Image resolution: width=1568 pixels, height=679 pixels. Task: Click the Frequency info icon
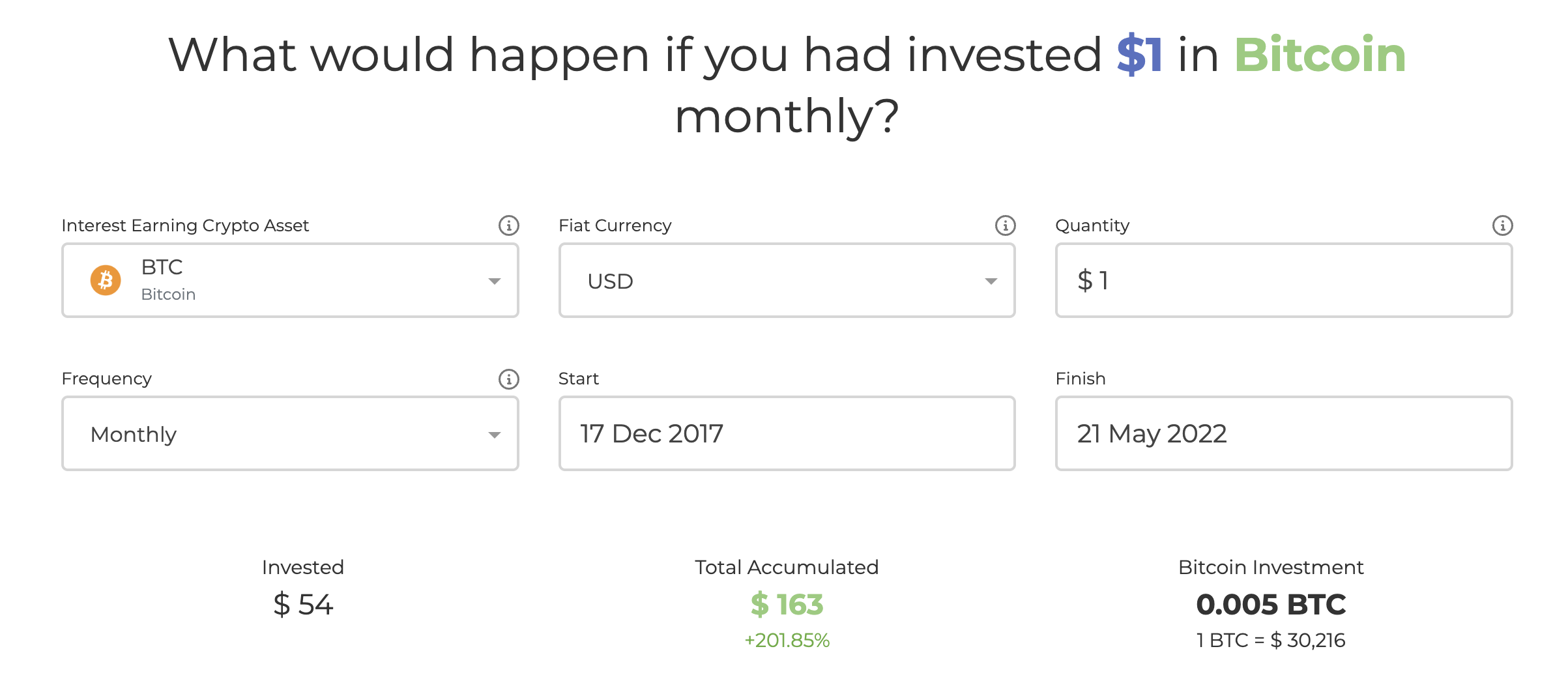[508, 379]
